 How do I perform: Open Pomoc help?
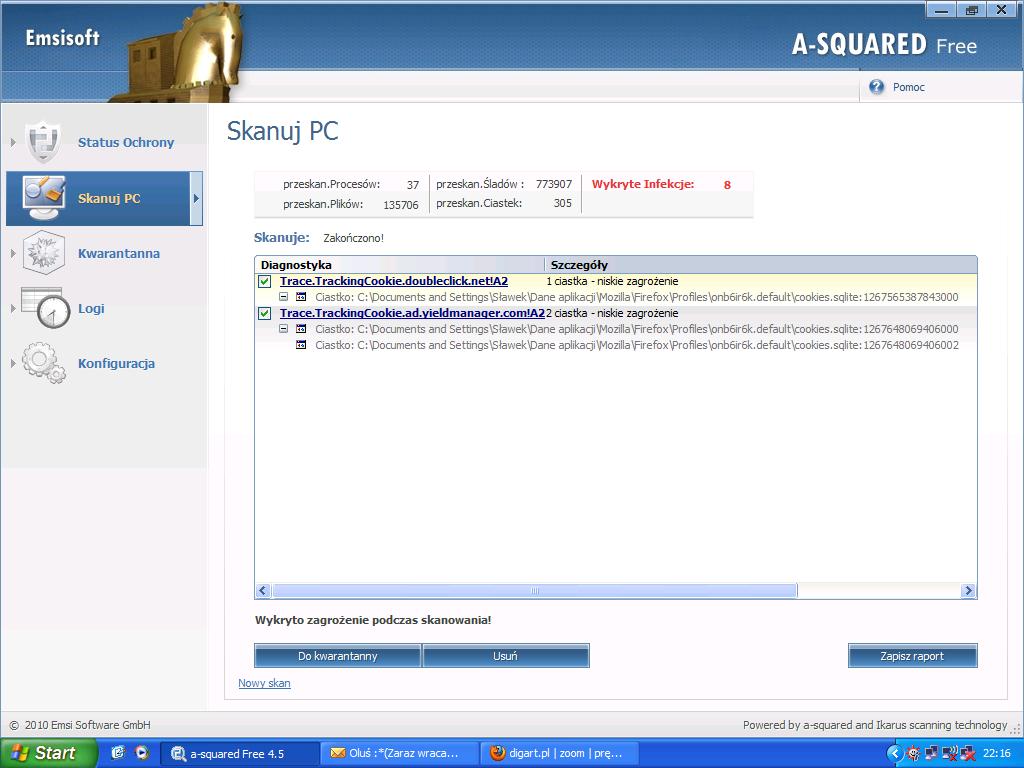point(908,87)
